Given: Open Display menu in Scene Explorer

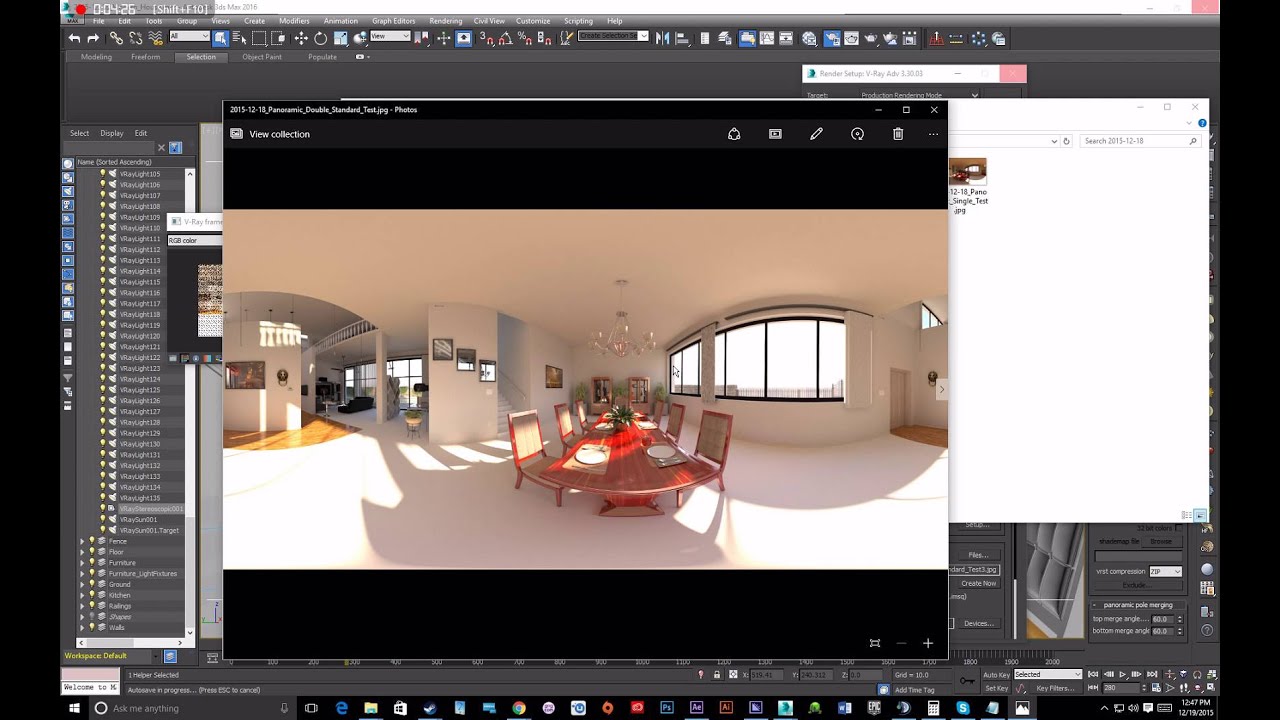Looking at the screenshot, I should (x=112, y=133).
